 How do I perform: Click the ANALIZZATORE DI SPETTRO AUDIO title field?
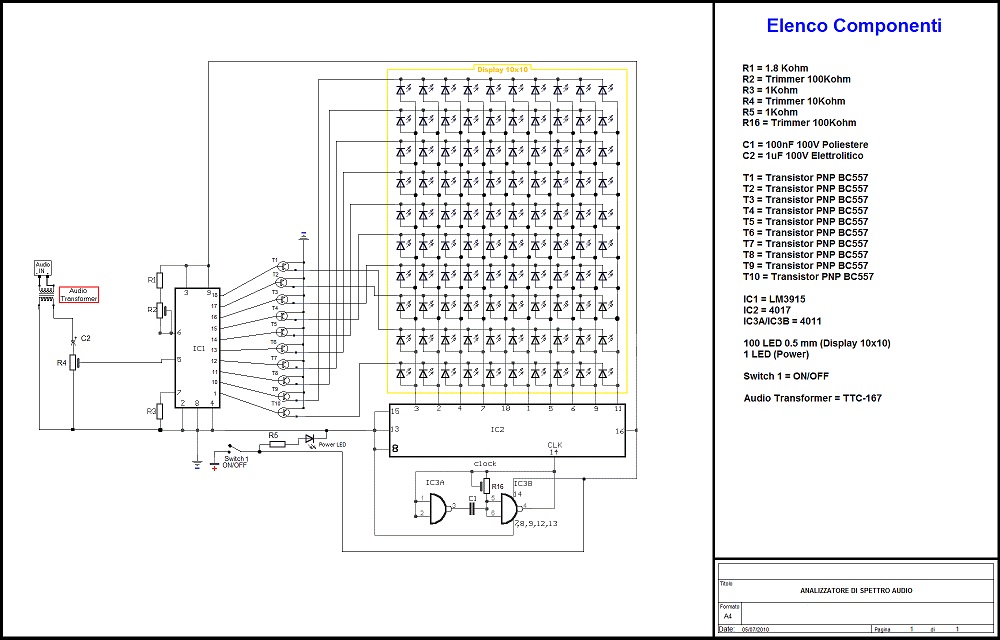pos(856,591)
